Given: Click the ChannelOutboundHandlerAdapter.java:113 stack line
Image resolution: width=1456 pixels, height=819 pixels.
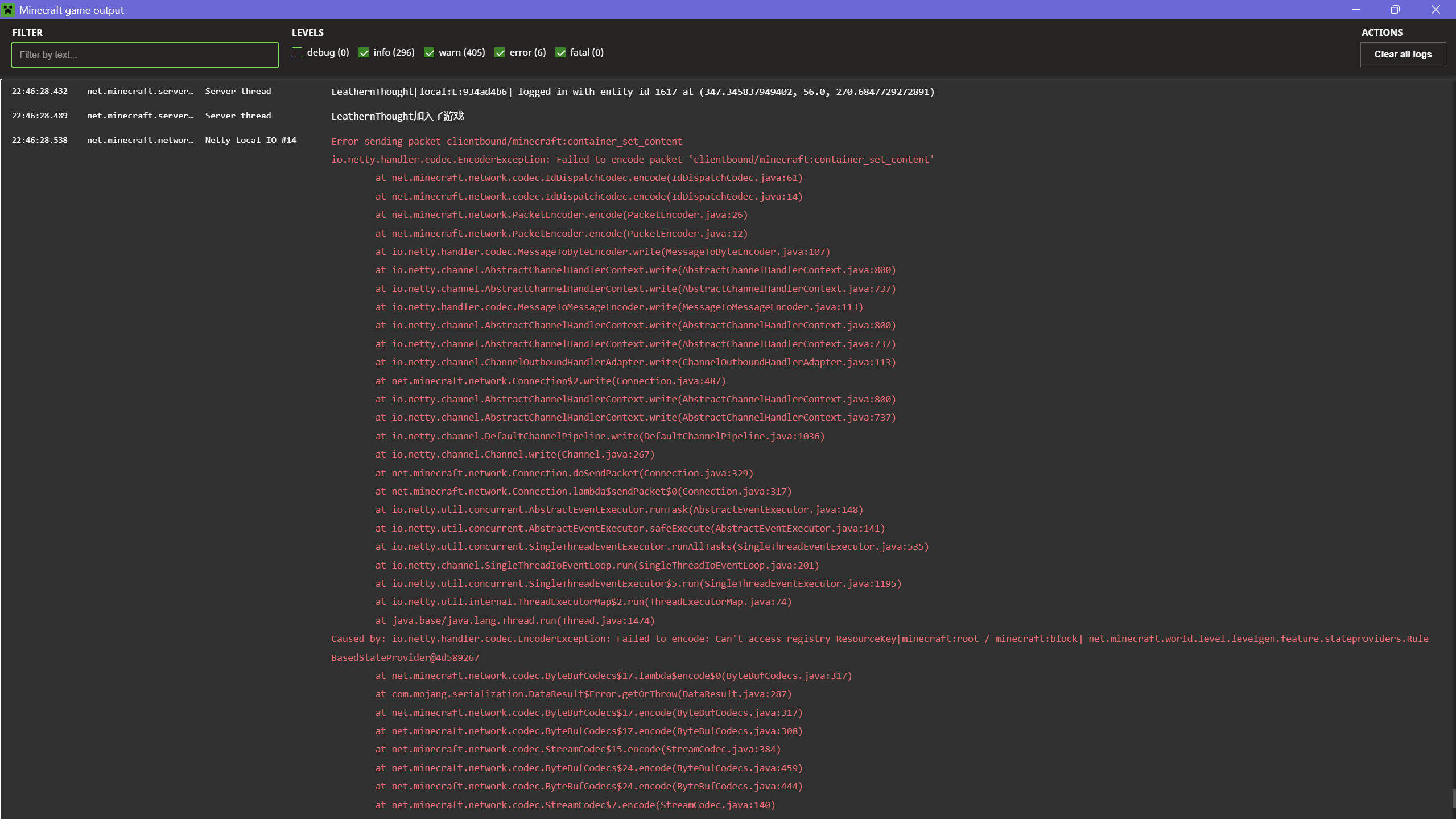Looking at the screenshot, I should [636, 362].
